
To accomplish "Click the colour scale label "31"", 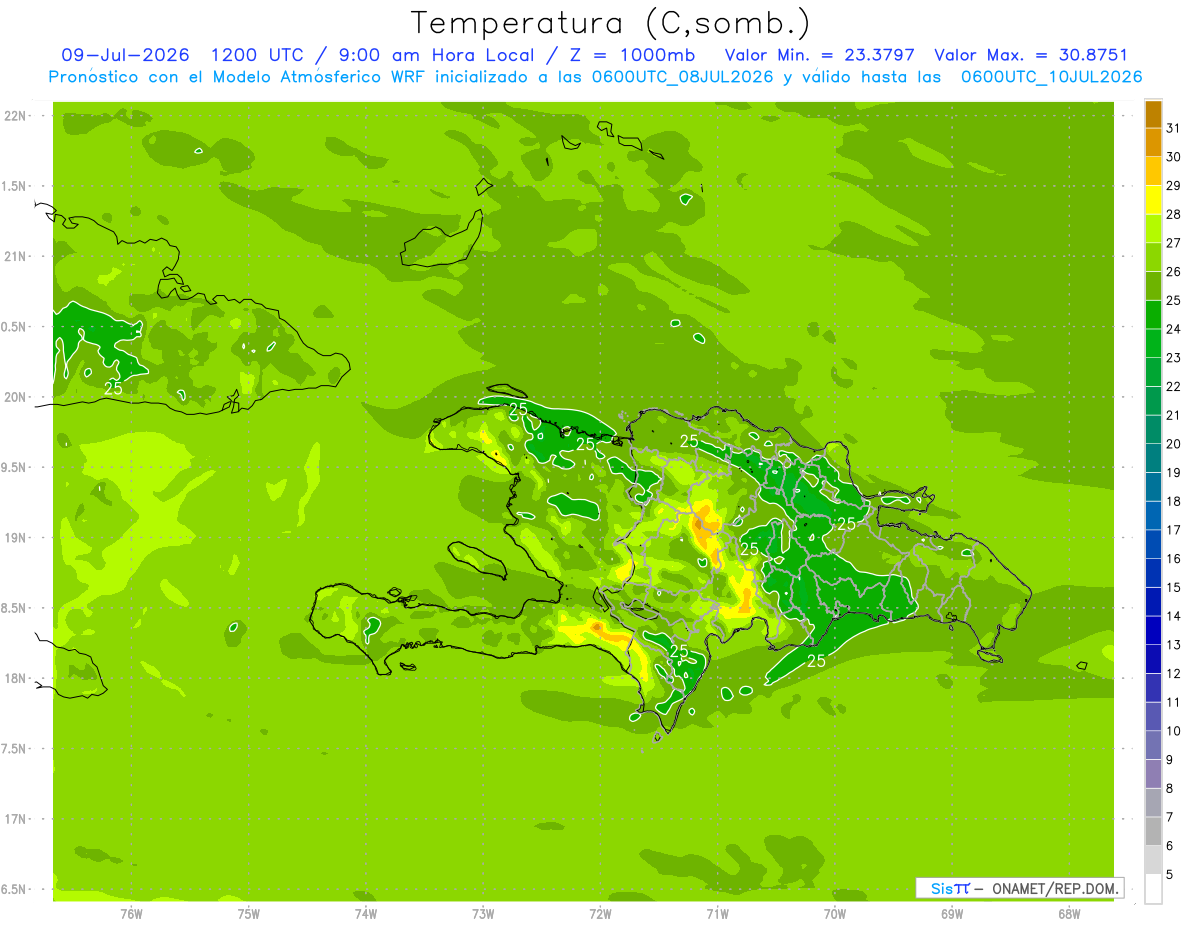I will 1173,128.
